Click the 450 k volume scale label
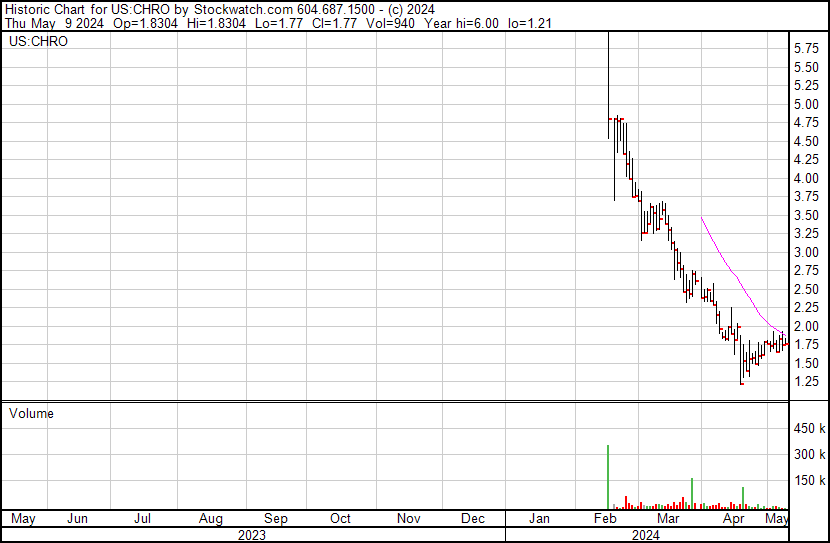Image resolution: width=830 pixels, height=543 pixels. click(809, 428)
